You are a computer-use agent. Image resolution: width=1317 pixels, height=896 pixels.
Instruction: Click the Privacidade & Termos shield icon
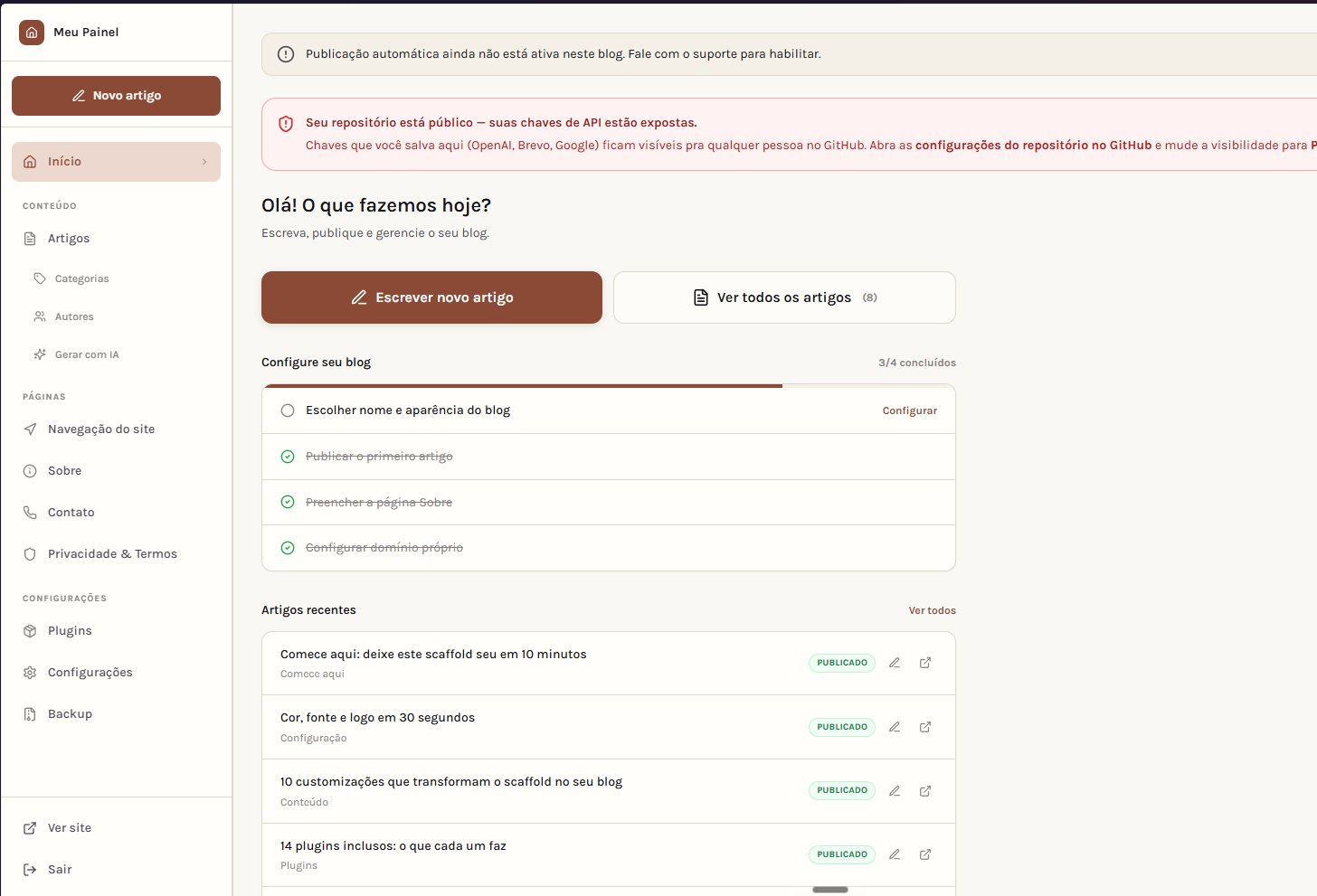pos(30,554)
